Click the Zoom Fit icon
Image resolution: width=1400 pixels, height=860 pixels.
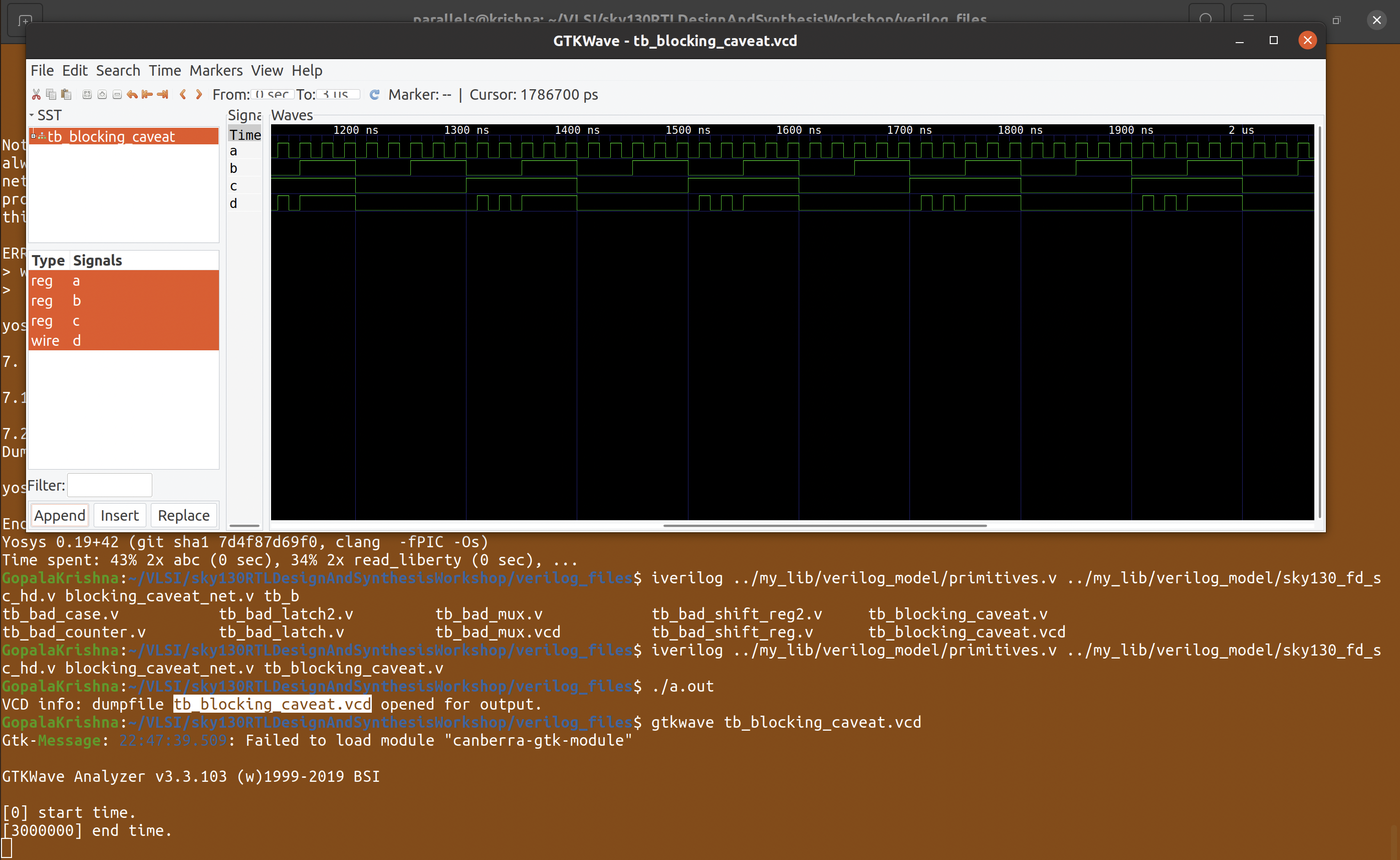(87, 94)
